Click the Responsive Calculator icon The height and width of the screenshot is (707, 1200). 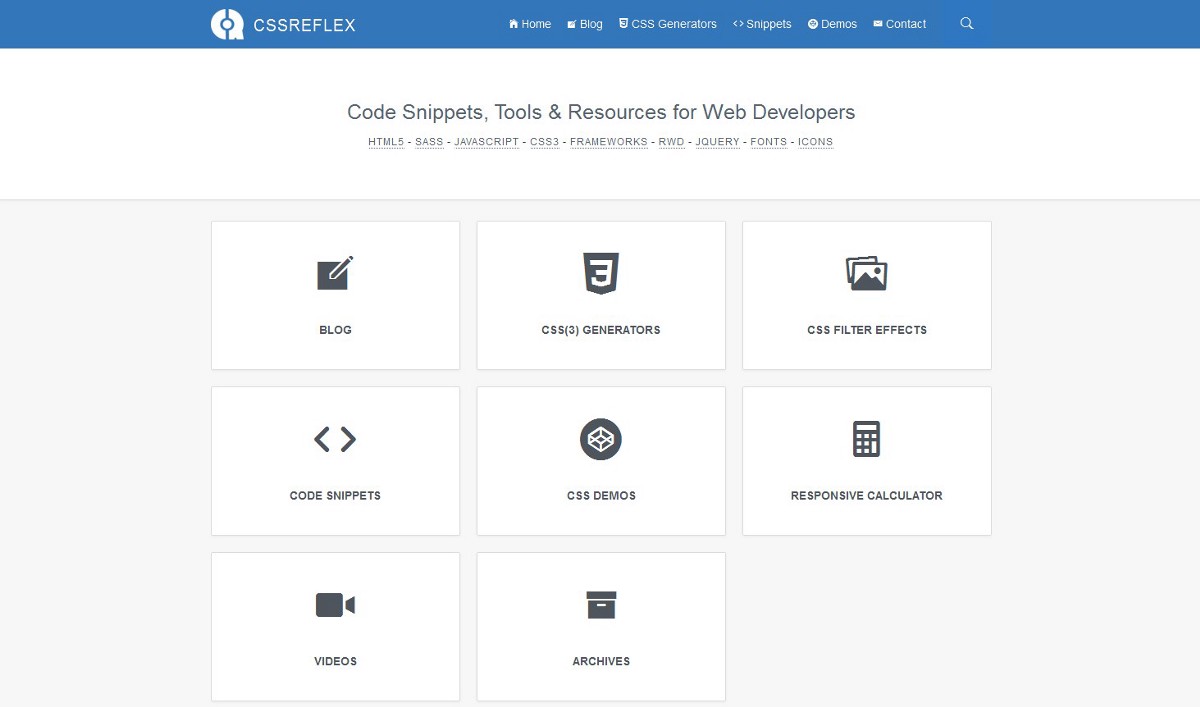pos(866,439)
